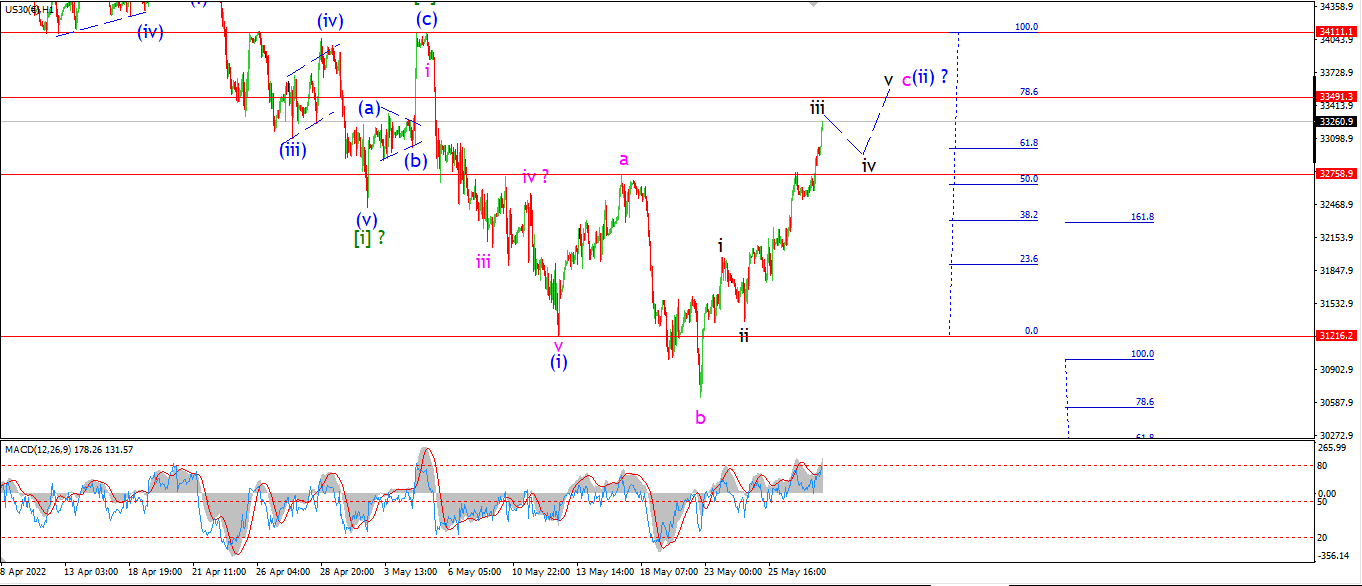Select the black wave 'iii' label
This screenshot has width=1362, height=586.
point(817,107)
